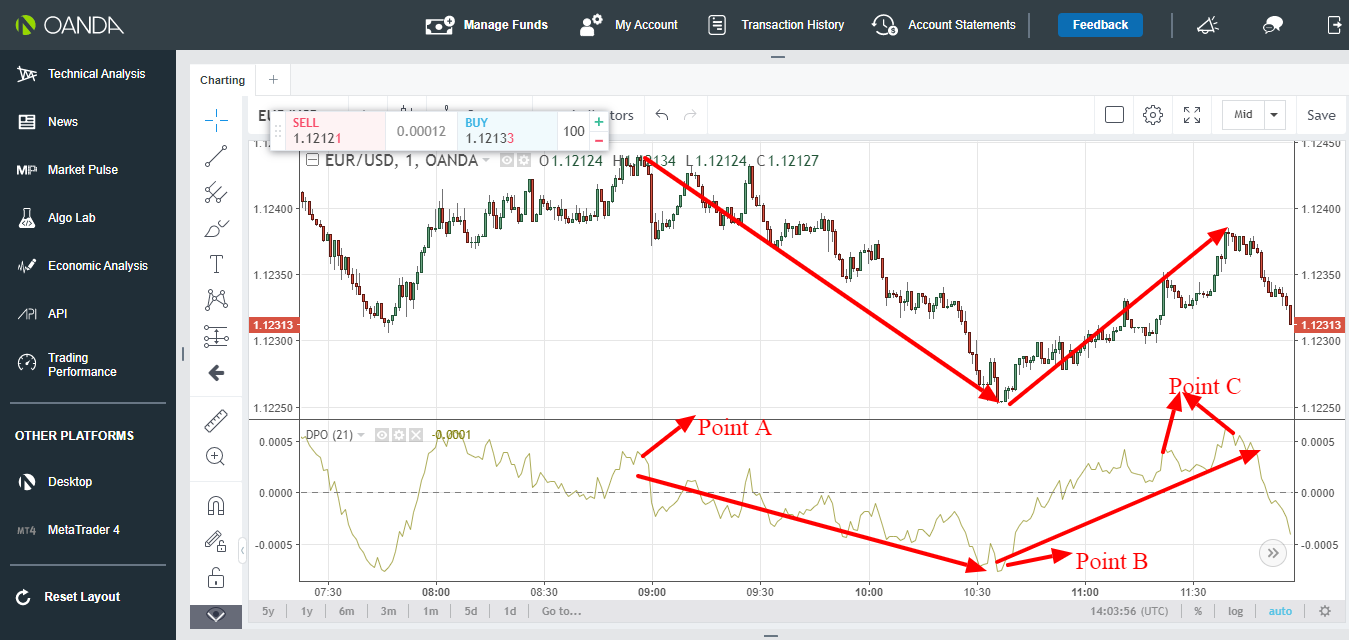The height and width of the screenshot is (640, 1349).
Task: Click the Save button
Action: [x=1320, y=114]
